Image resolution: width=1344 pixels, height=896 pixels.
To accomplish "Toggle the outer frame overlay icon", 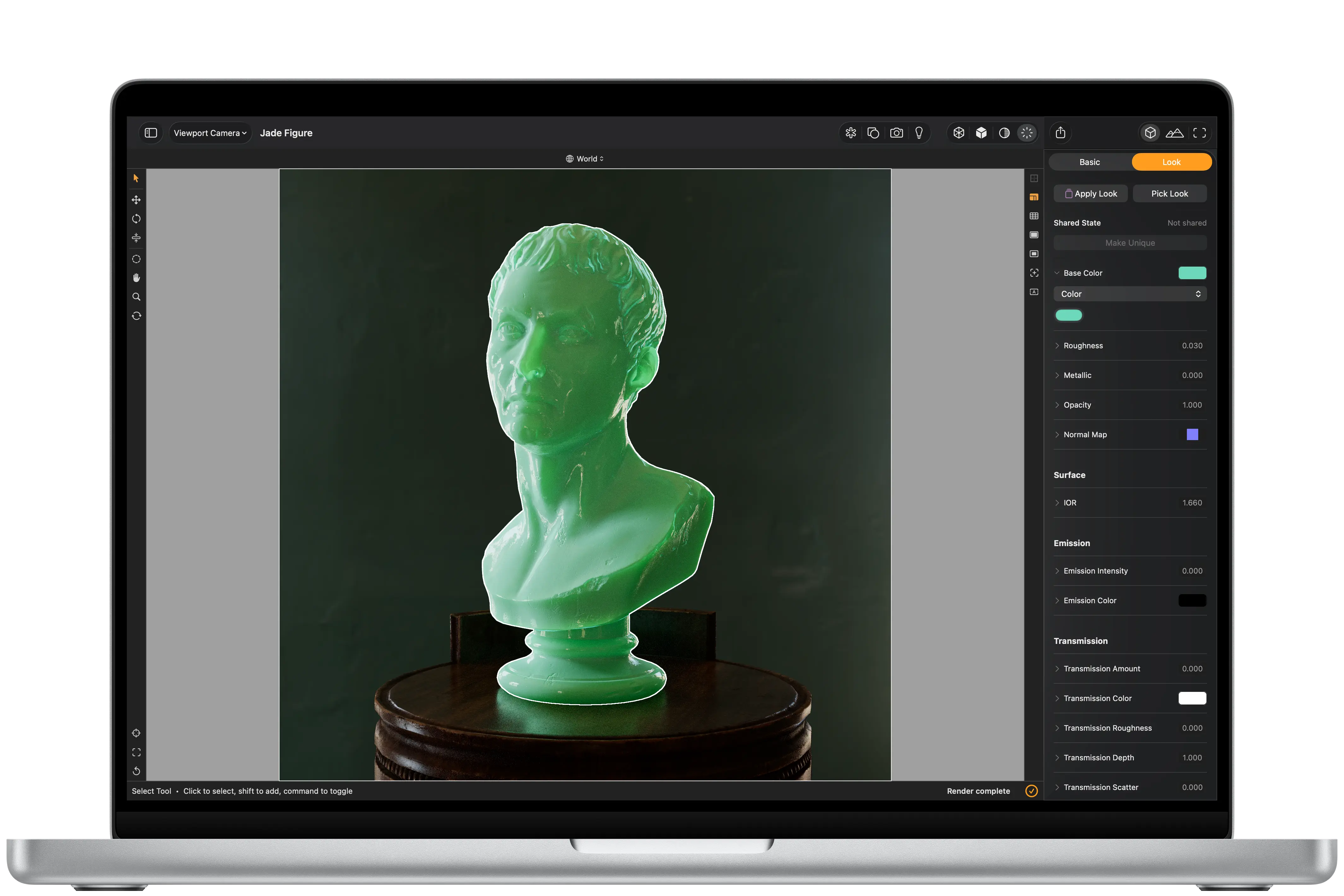I will tap(1034, 235).
